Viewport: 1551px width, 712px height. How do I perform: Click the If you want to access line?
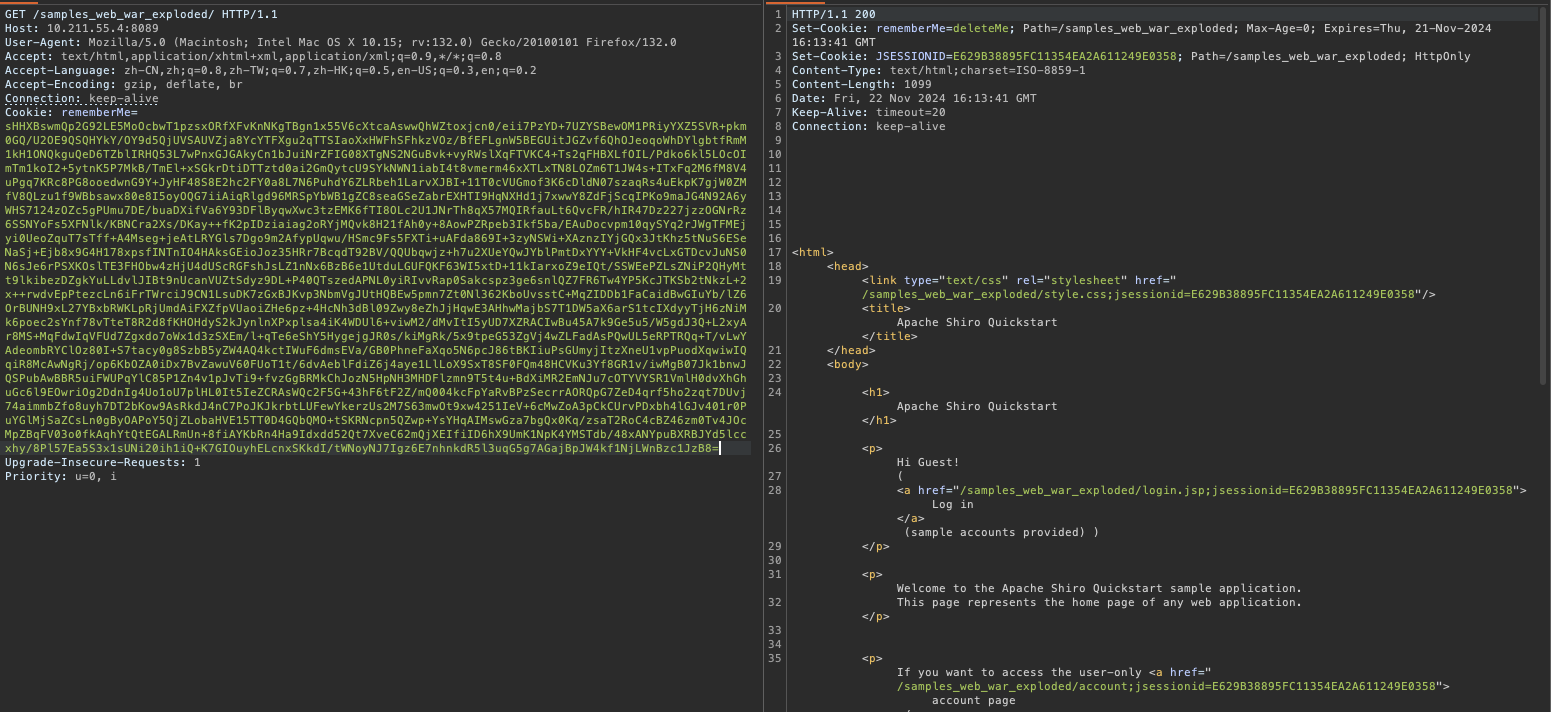pyautogui.click(x=1054, y=672)
